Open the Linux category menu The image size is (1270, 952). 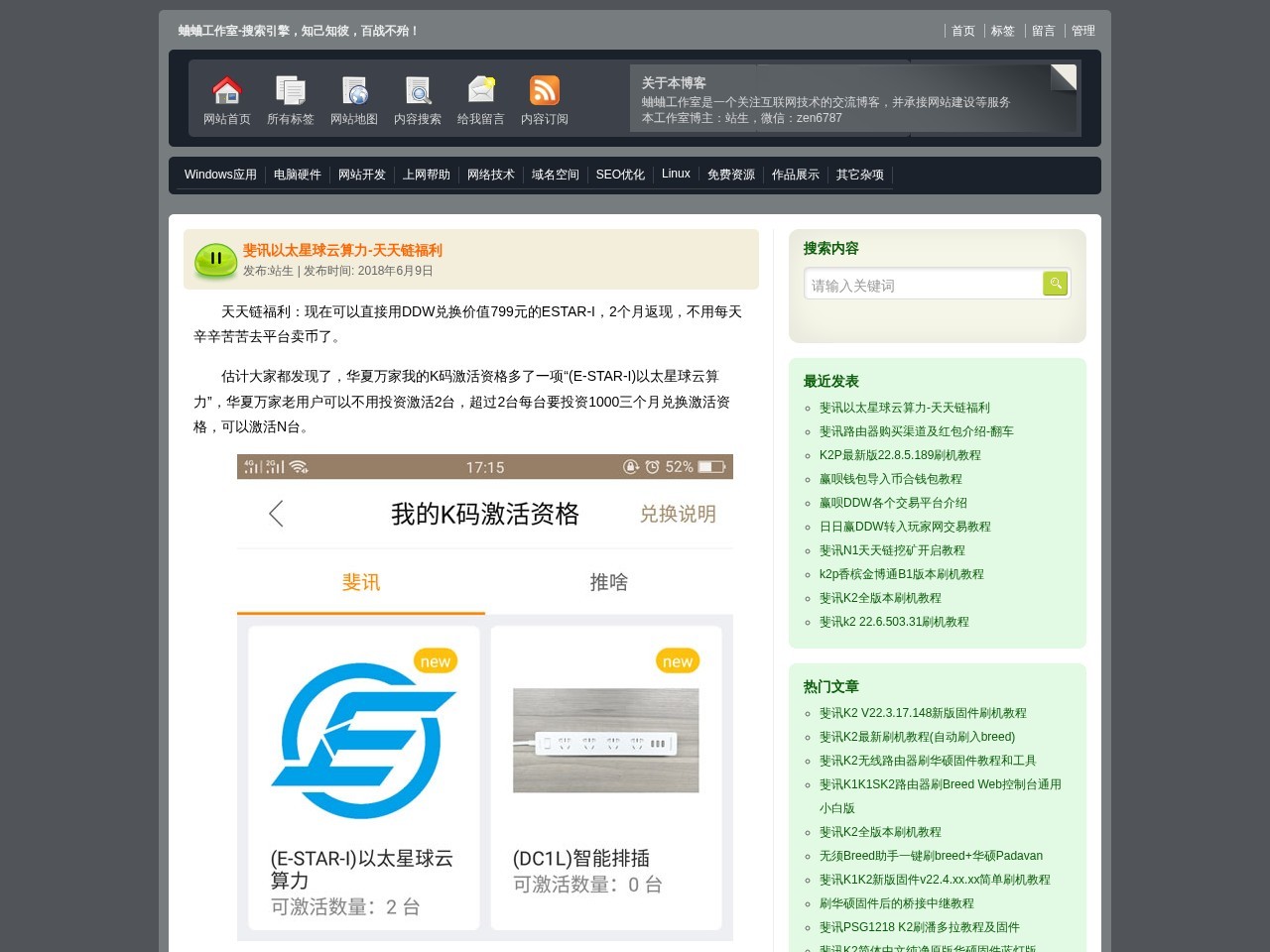click(676, 175)
